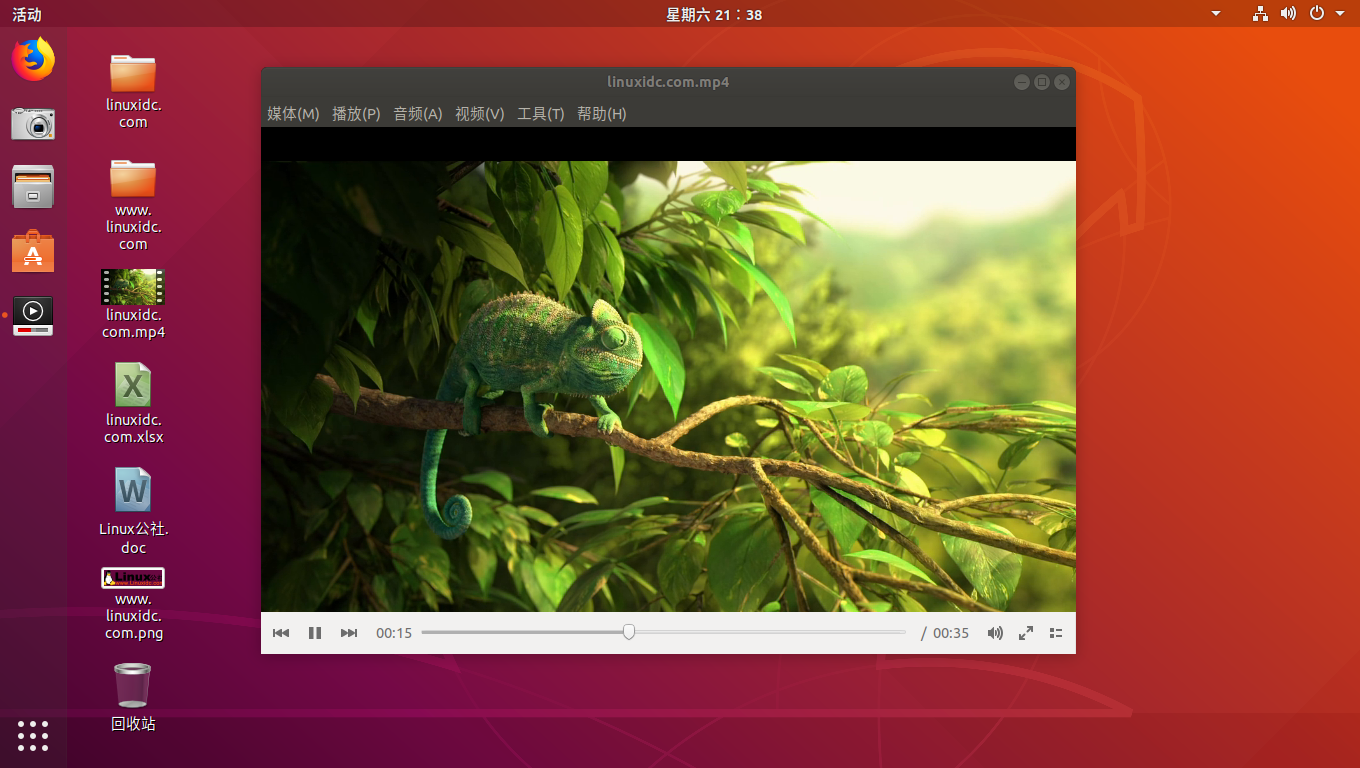Open the 播放(P) menu
Screen dimensions: 1360x768
pos(356,114)
